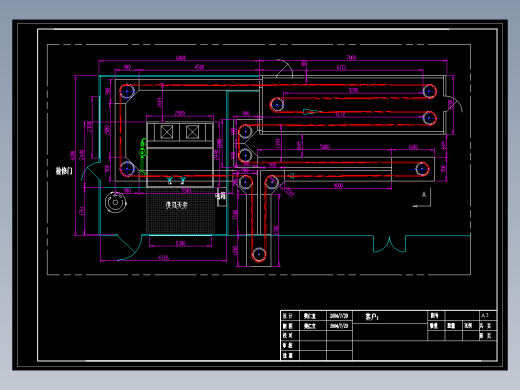Click the 2500 dimension above the unit
Image resolution: width=520 pixels, height=390 pixels.
(180, 113)
